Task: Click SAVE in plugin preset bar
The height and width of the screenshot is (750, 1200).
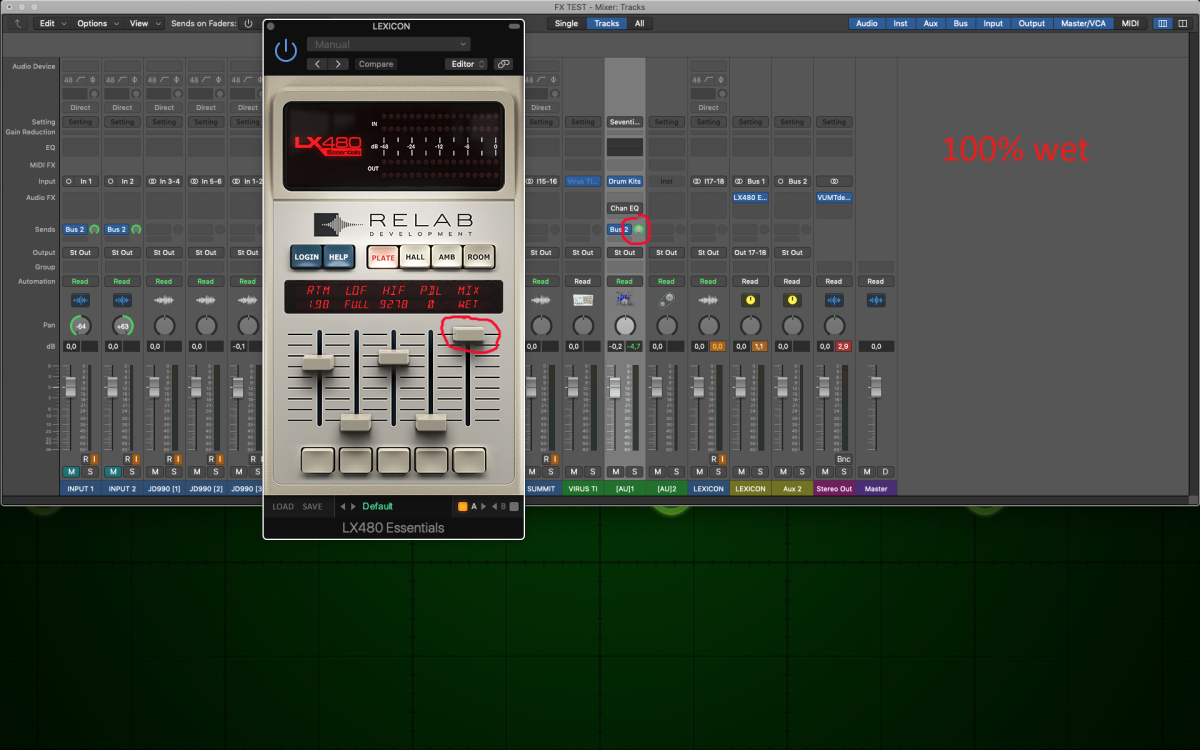Action: point(312,507)
